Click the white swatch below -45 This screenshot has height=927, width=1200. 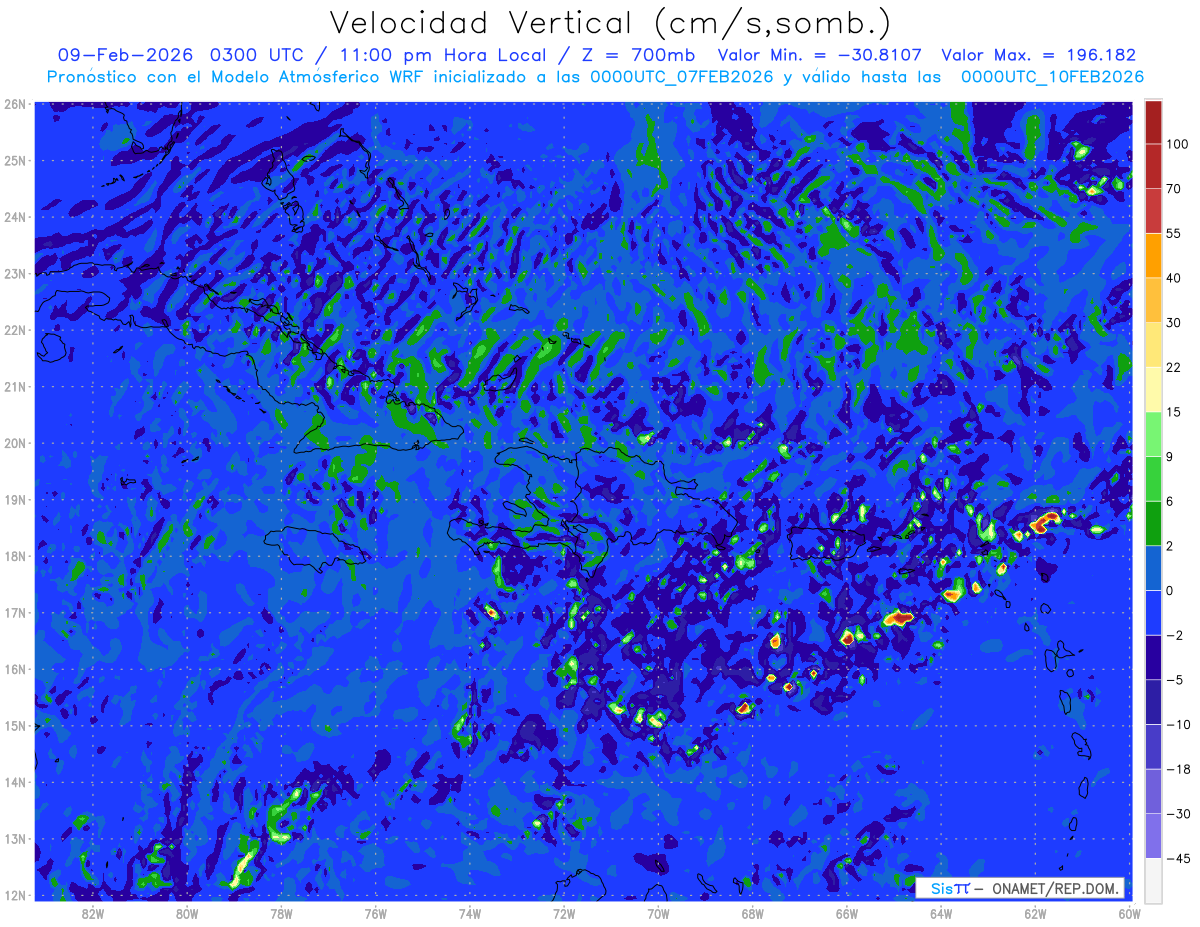click(1154, 880)
